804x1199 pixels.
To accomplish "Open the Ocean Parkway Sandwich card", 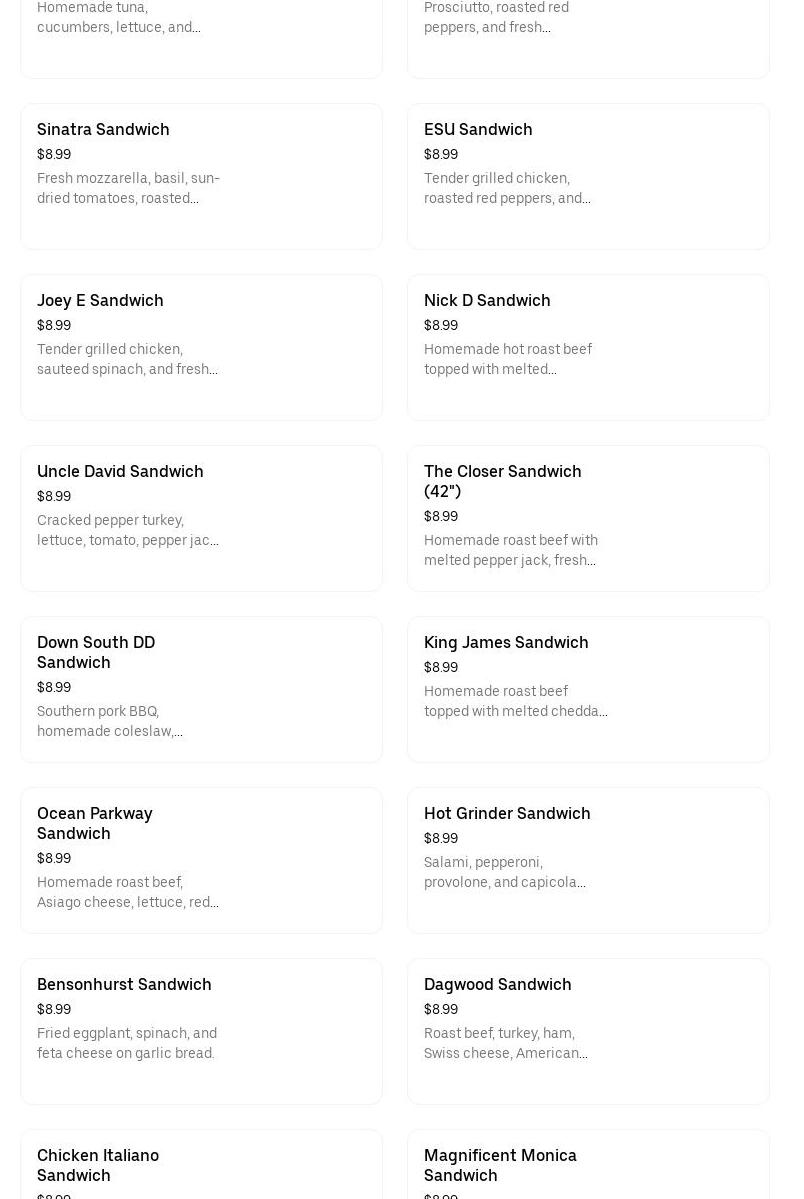I will coord(95,823).
